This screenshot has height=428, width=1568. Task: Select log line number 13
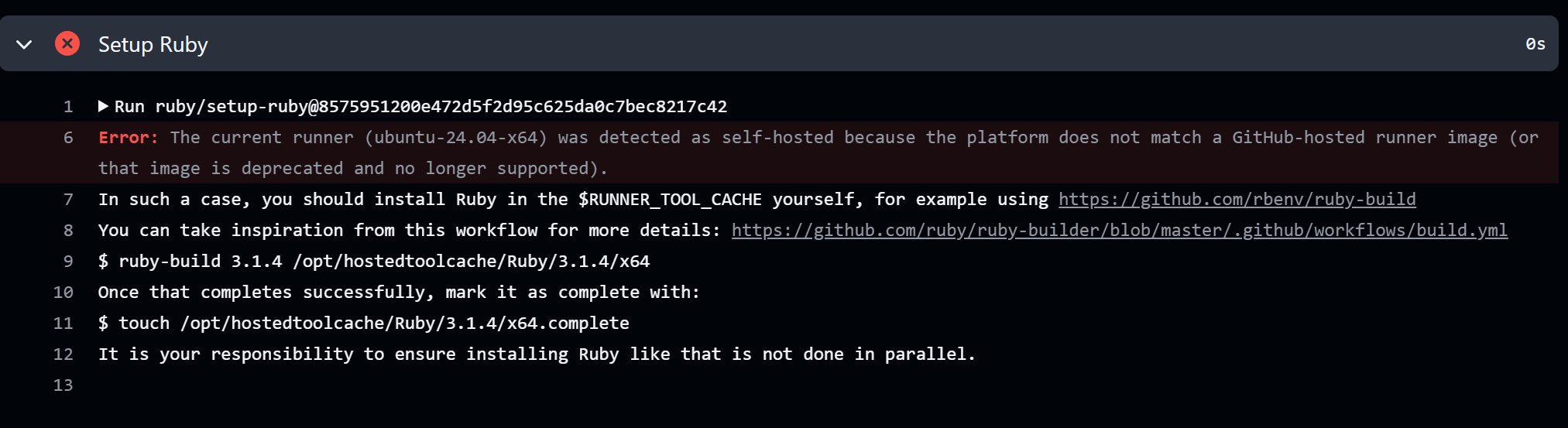pyautogui.click(x=63, y=385)
